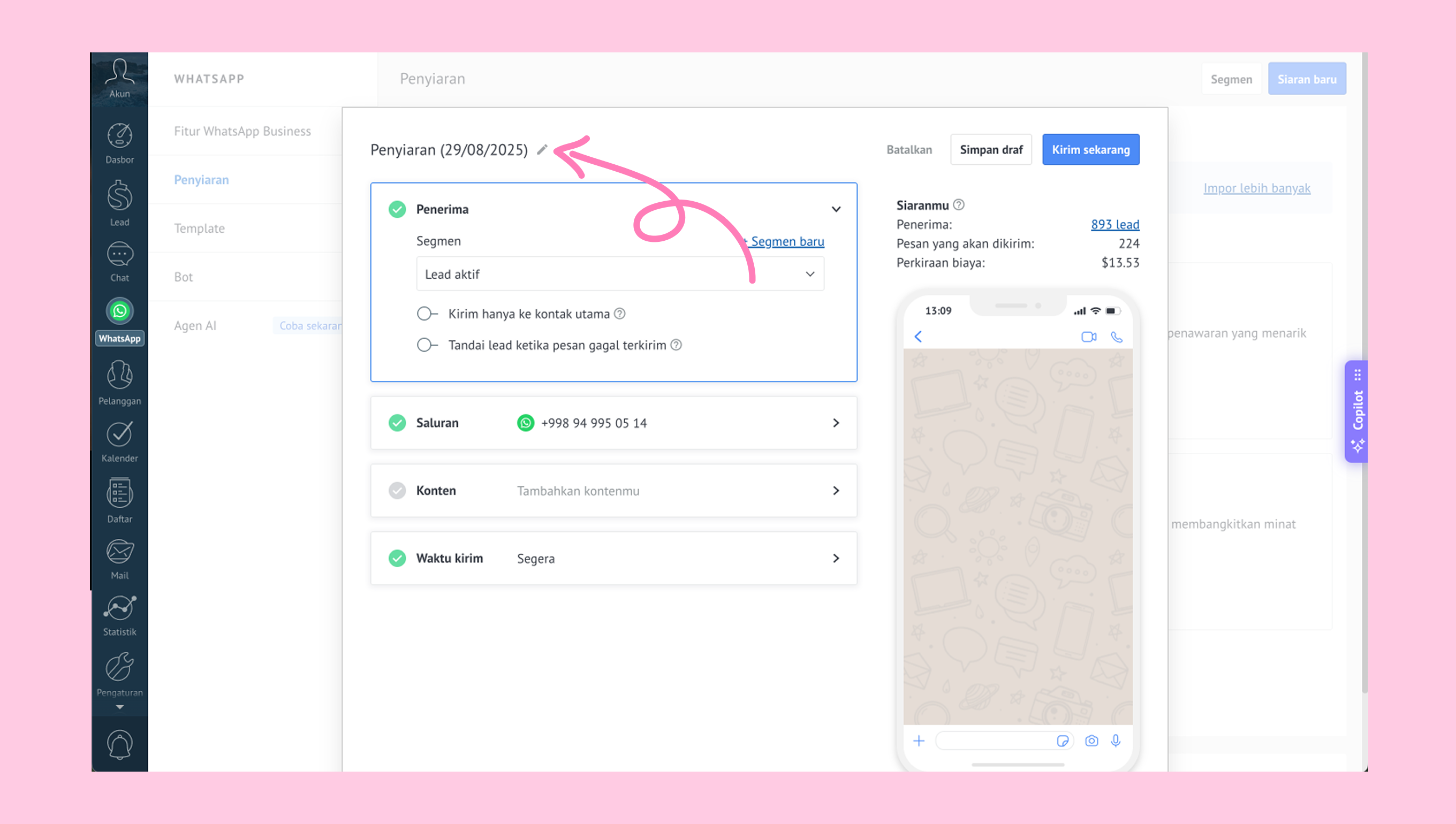This screenshot has height=824, width=1456.
Task: Collapse the Penerima section chevron
Action: pyautogui.click(x=836, y=209)
